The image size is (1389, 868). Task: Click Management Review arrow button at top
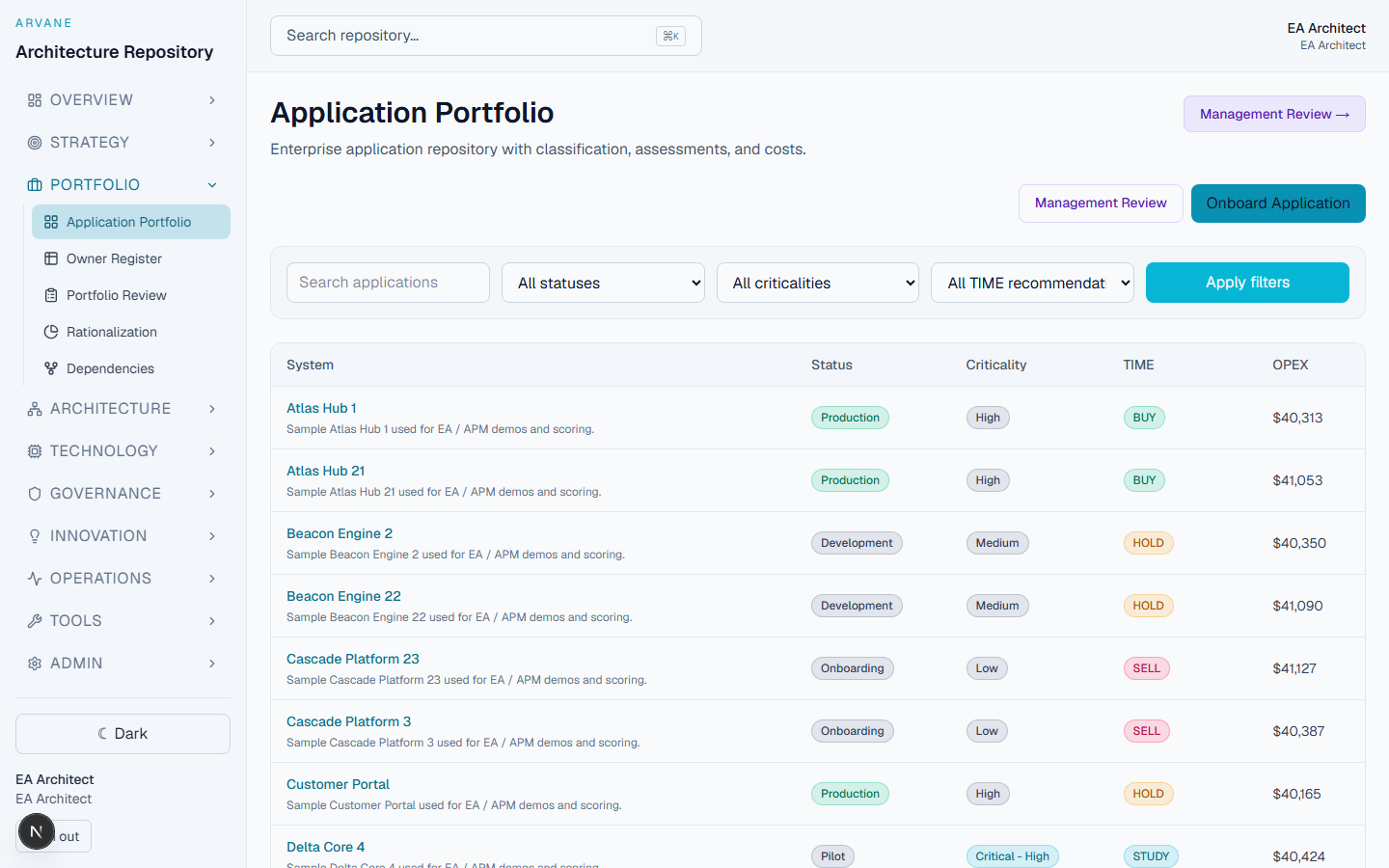click(1274, 114)
